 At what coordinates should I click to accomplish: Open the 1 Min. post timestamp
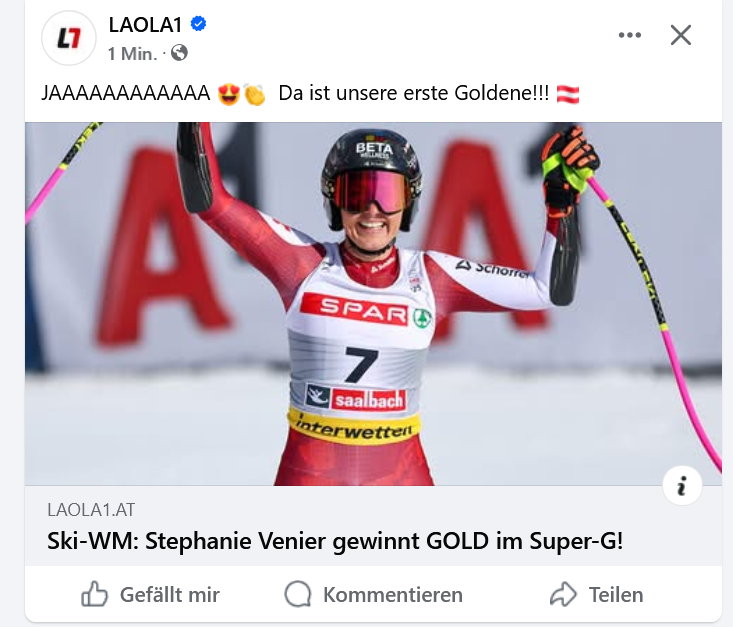click(132, 54)
